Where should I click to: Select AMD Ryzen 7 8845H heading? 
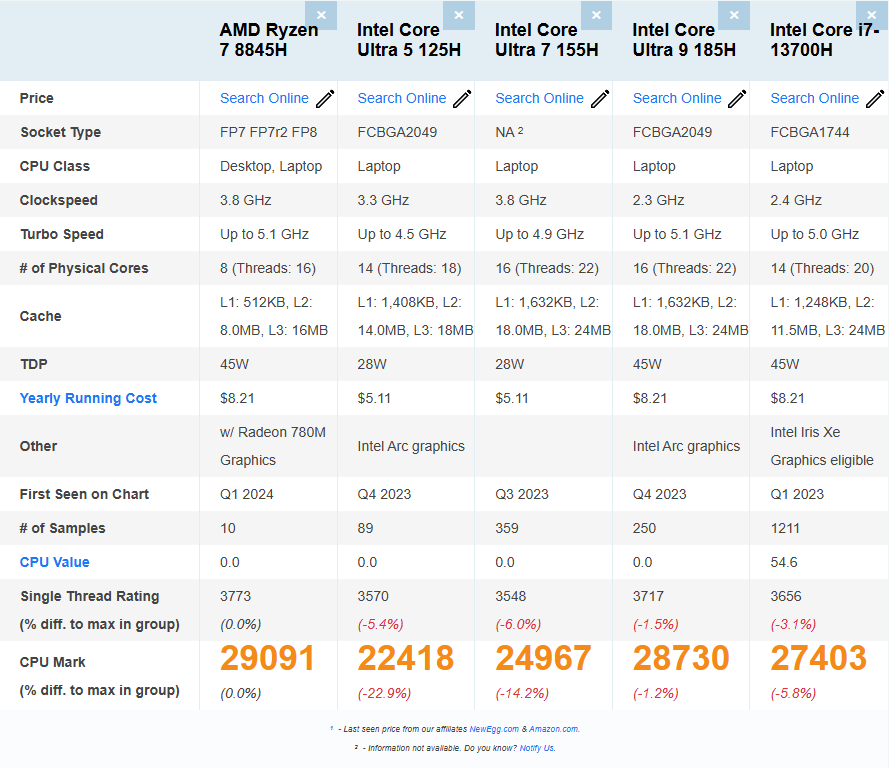(269, 40)
